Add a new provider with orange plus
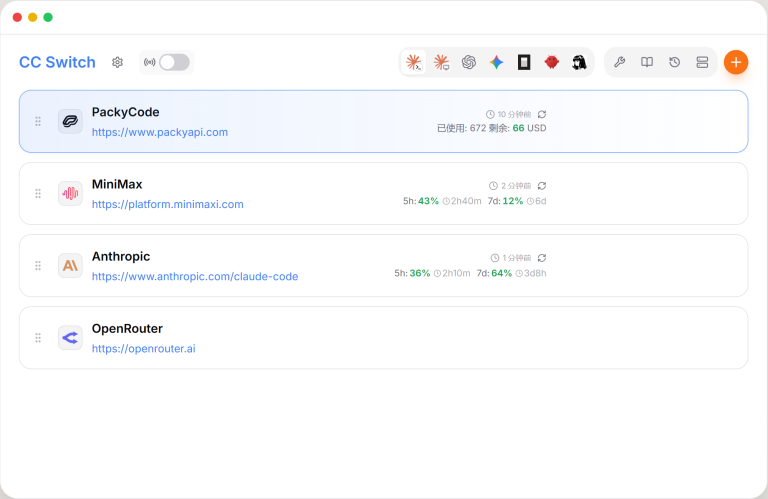 (x=736, y=62)
